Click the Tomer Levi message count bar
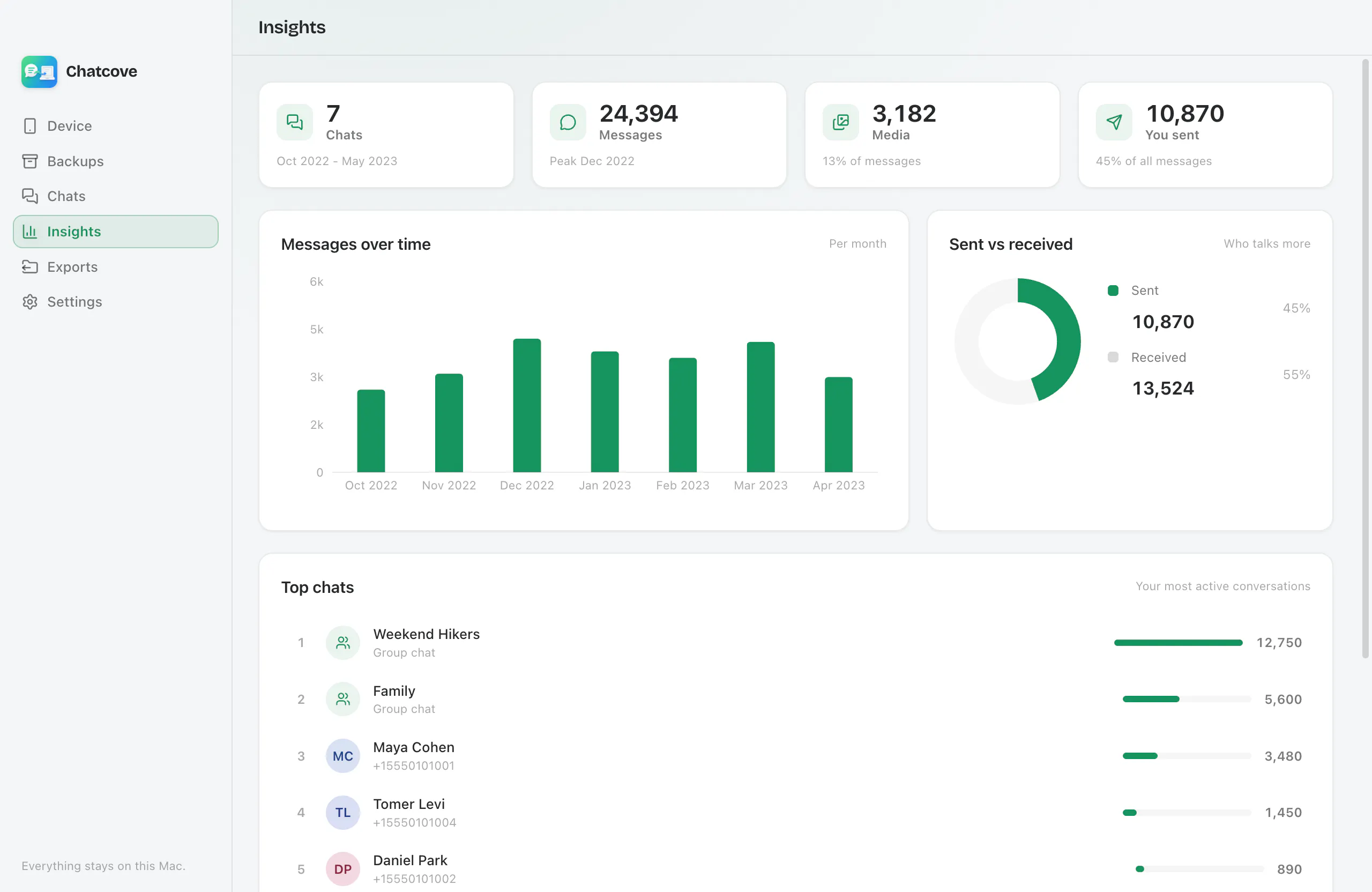The height and width of the screenshot is (892, 1372). [x=1187, y=813]
